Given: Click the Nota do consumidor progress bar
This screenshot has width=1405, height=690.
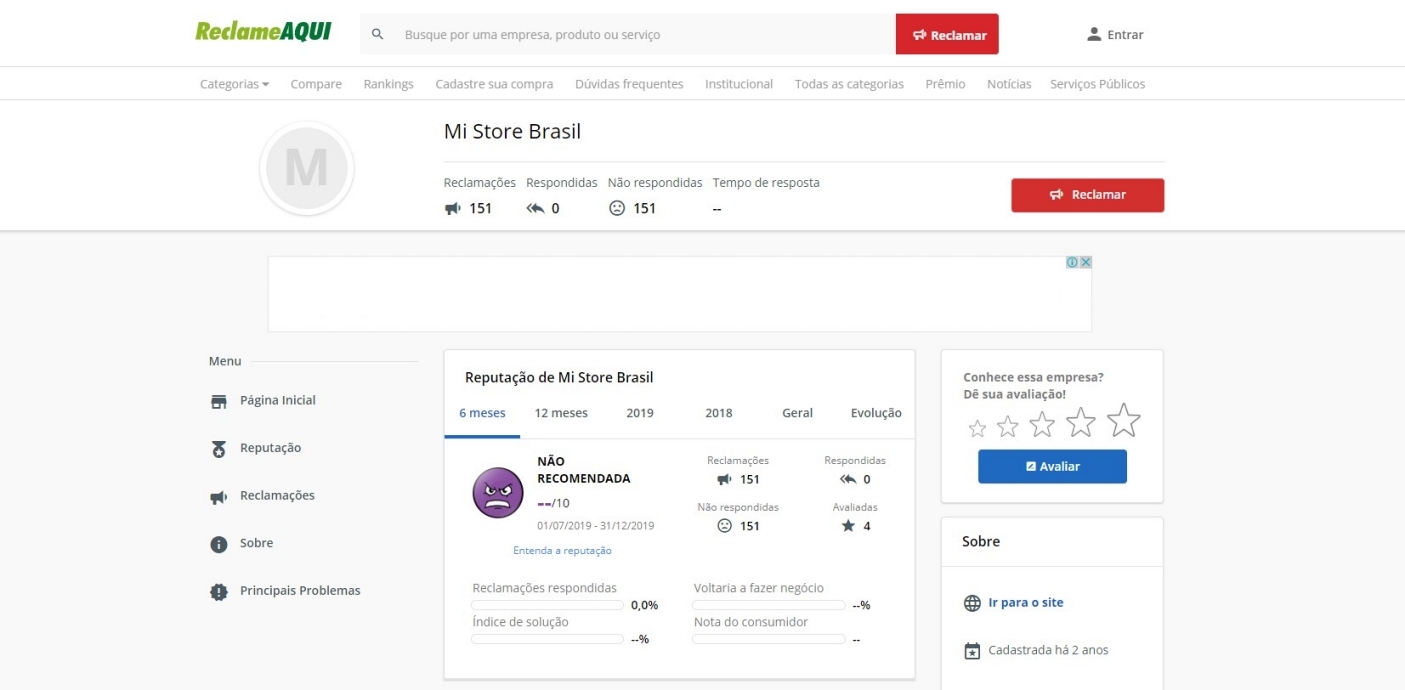Looking at the screenshot, I should coord(769,639).
